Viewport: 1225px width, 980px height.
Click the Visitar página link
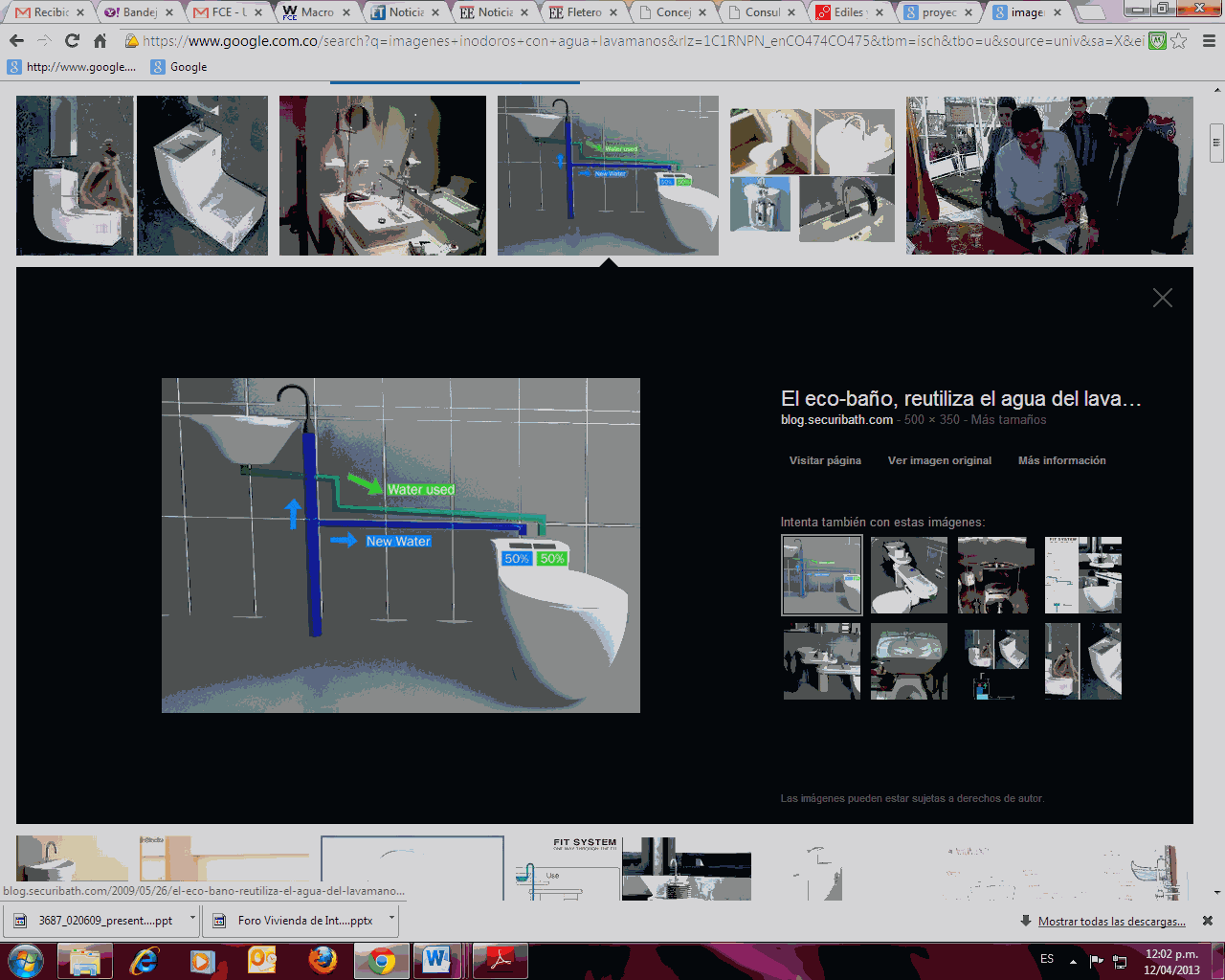(x=825, y=460)
